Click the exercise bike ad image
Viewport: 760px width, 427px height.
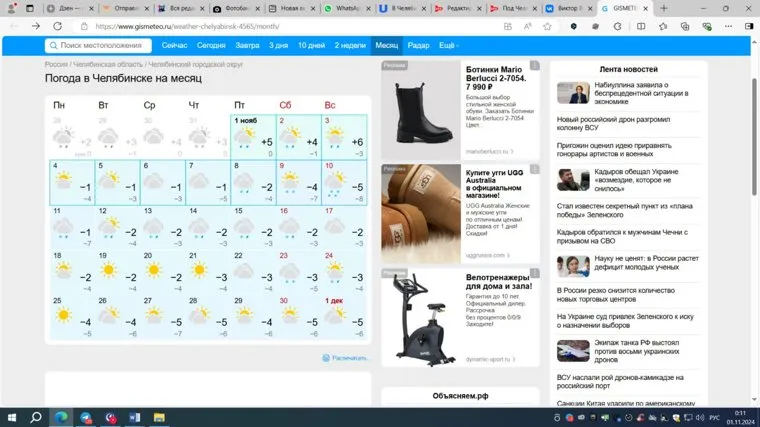pos(420,318)
